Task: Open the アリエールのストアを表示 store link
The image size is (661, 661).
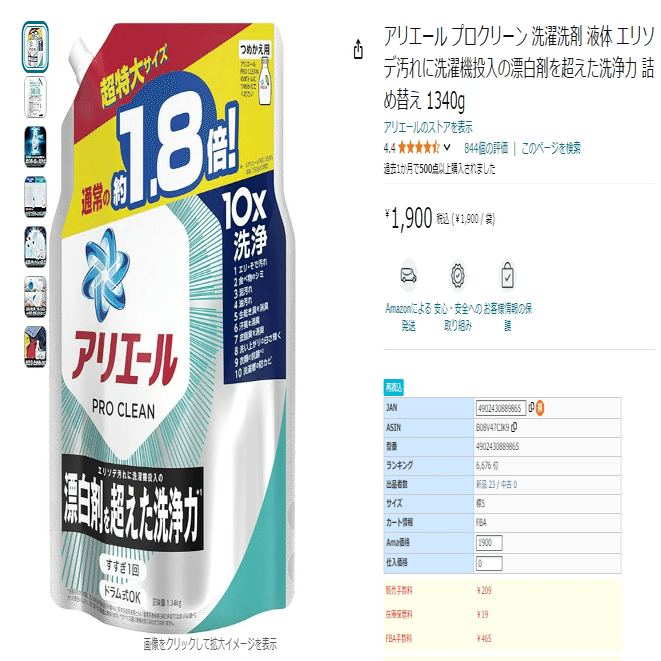Action: point(428,127)
